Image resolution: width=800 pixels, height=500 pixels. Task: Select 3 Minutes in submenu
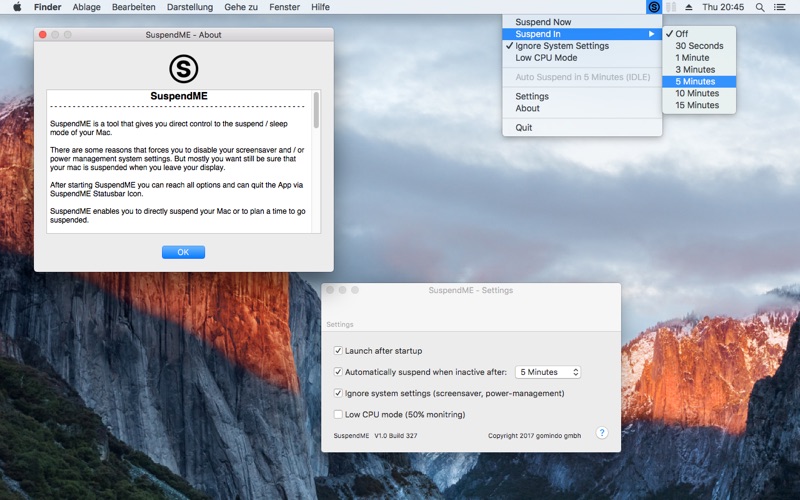click(x=699, y=69)
